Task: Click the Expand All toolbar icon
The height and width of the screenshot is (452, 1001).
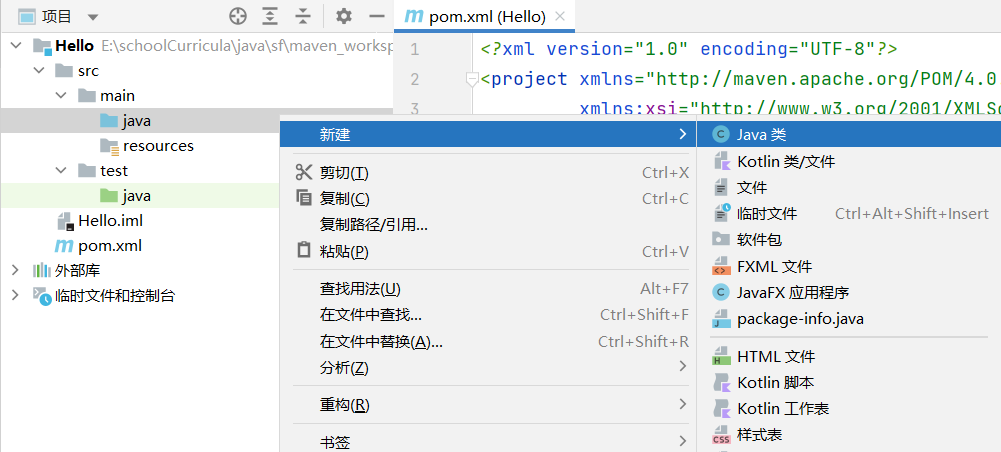Action: (x=271, y=16)
